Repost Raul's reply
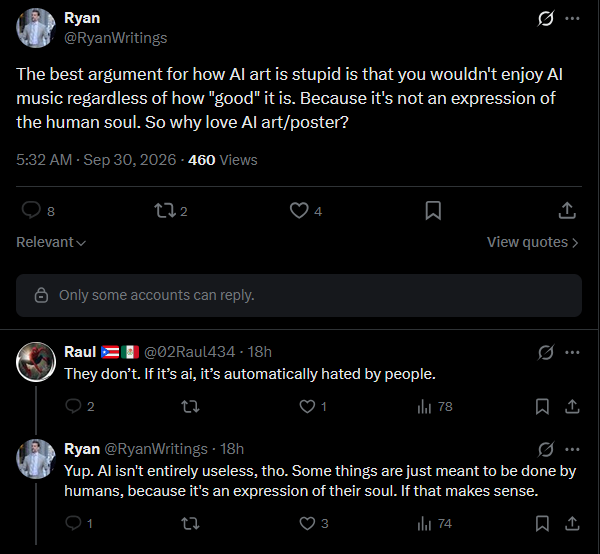Image resolution: width=600 pixels, height=554 pixels. 190,406
